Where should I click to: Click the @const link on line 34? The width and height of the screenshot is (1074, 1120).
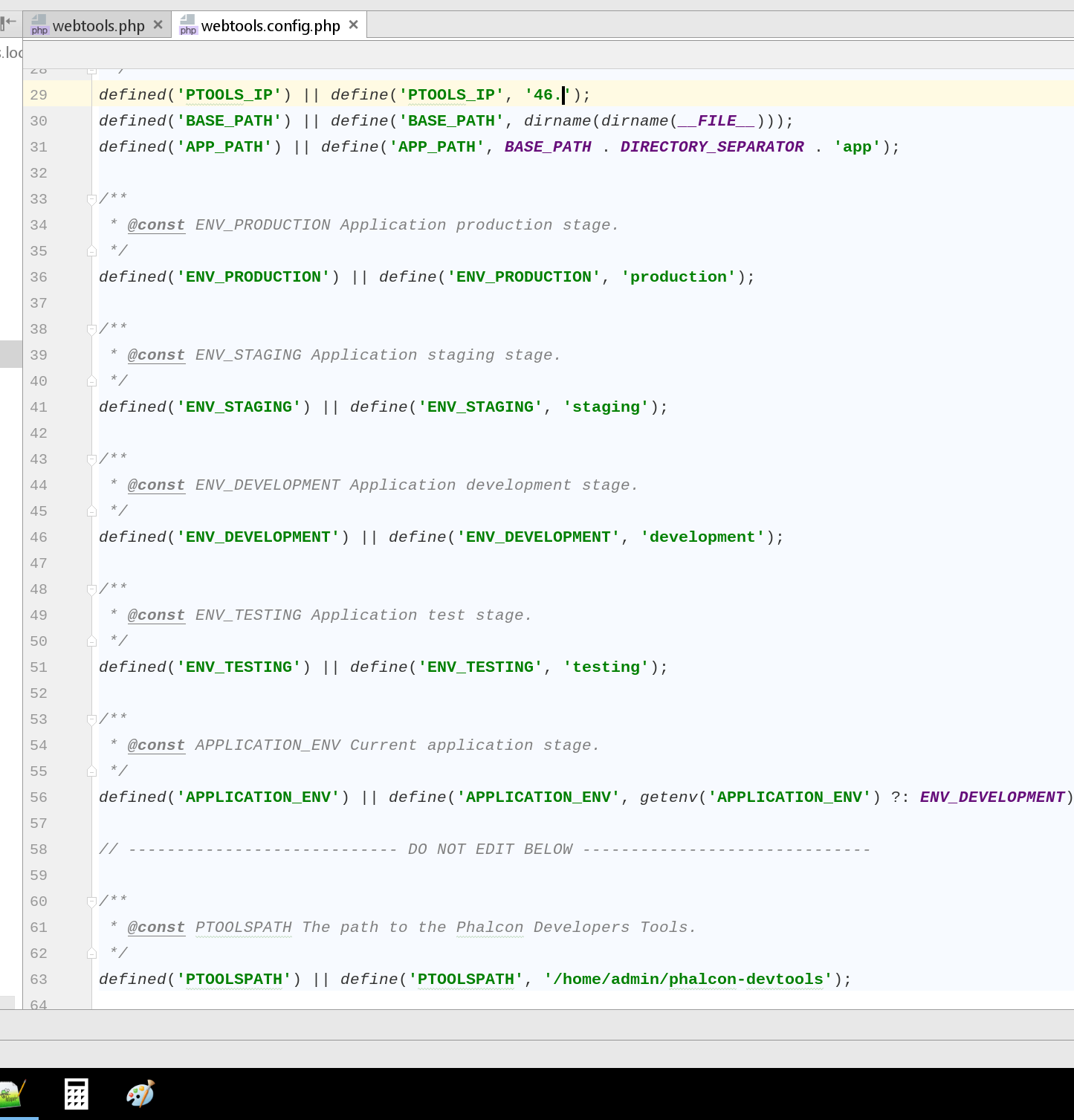coord(155,224)
